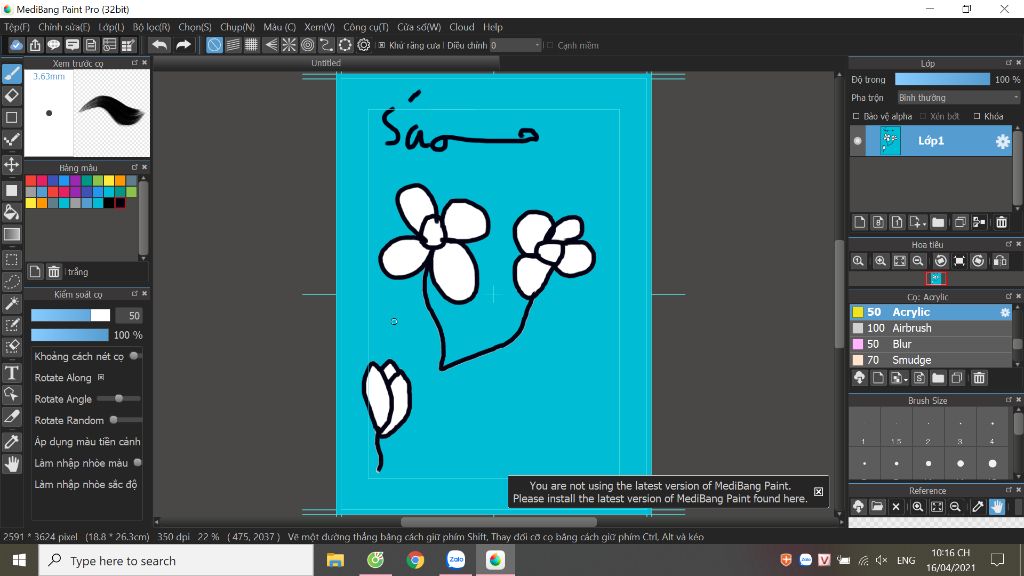Open Lớp1 layer settings gear
Viewport: 1024px width, 576px height.
point(1002,141)
